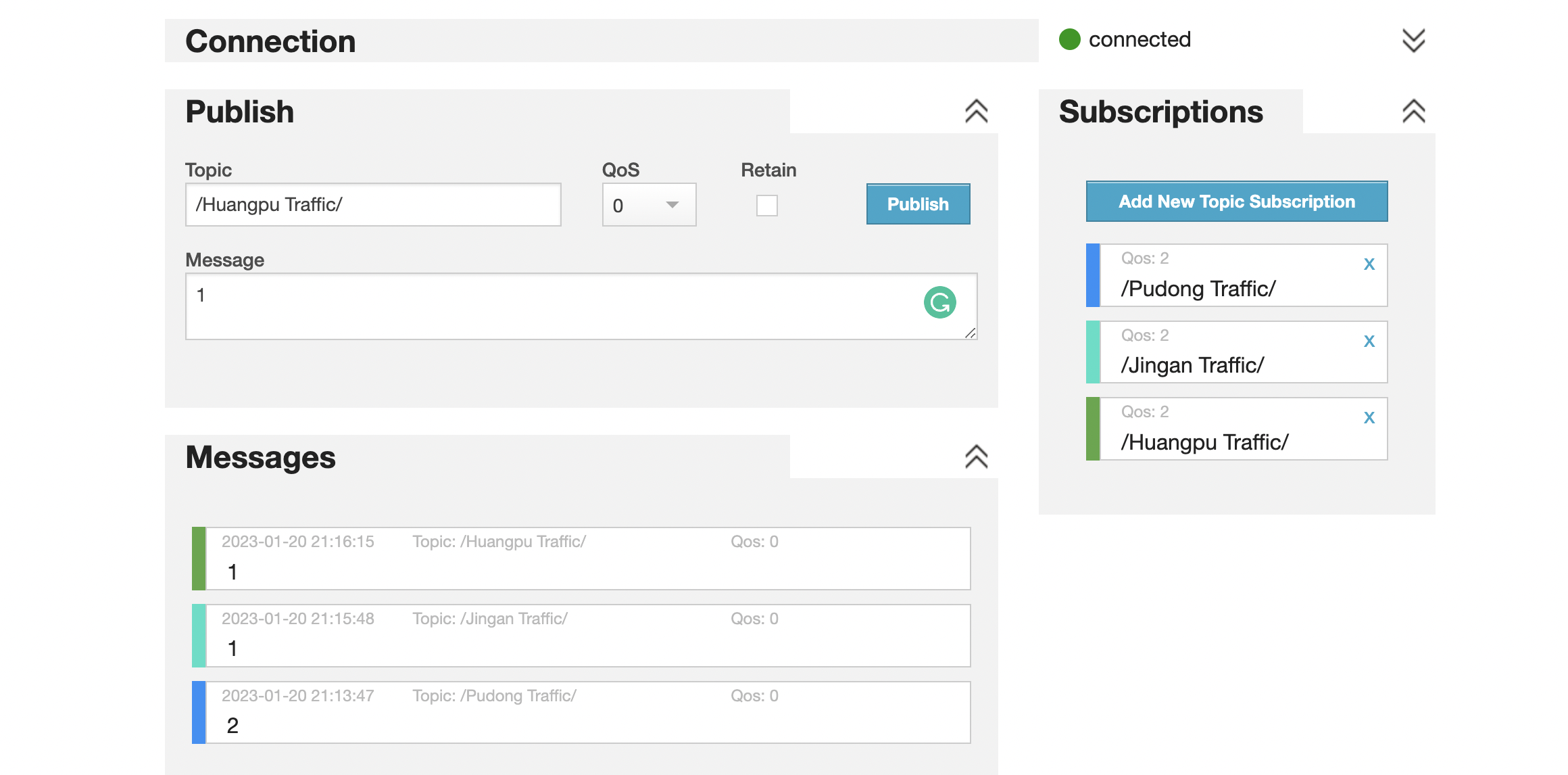Collapse the Messages panel

pyautogui.click(x=976, y=457)
